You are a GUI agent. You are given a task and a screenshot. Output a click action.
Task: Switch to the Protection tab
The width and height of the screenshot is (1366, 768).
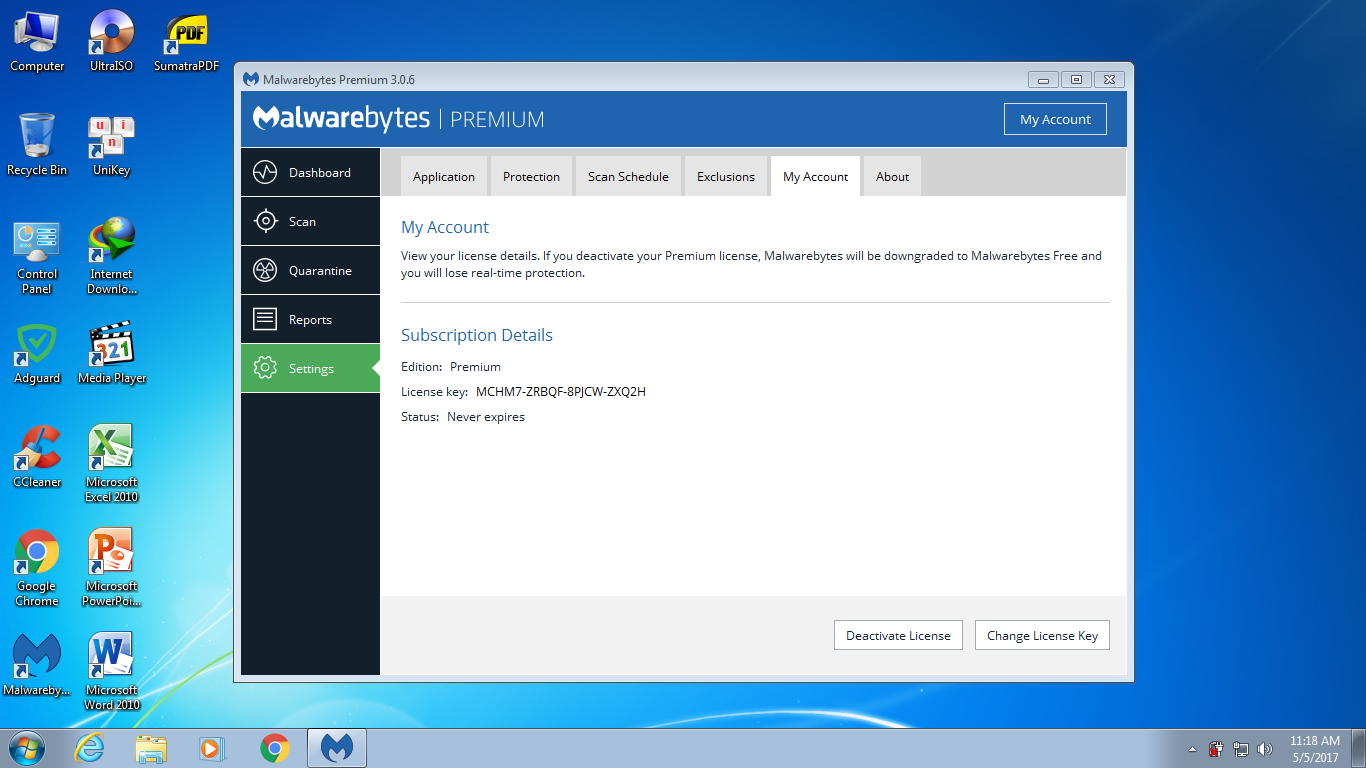click(531, 176)
